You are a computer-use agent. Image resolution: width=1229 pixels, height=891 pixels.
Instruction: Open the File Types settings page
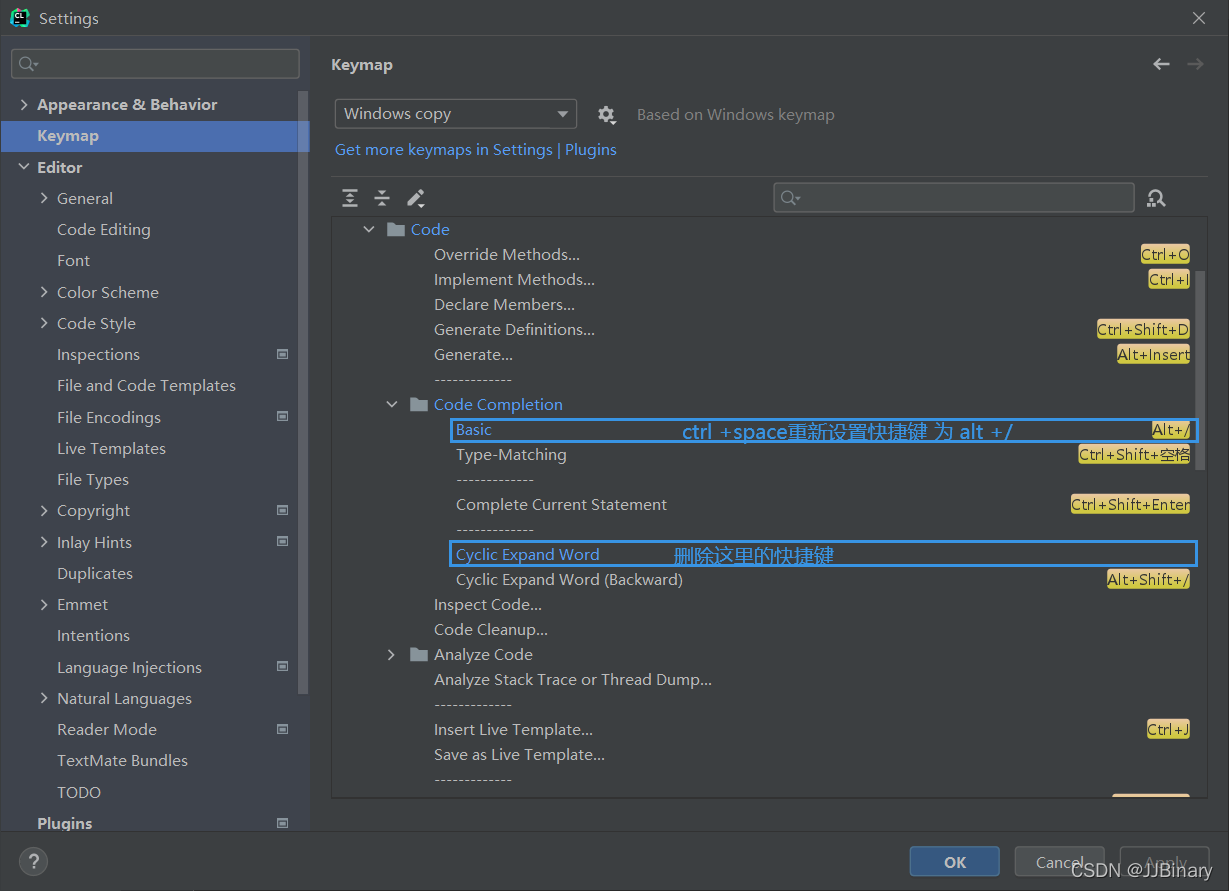click(x=93, y=479)
